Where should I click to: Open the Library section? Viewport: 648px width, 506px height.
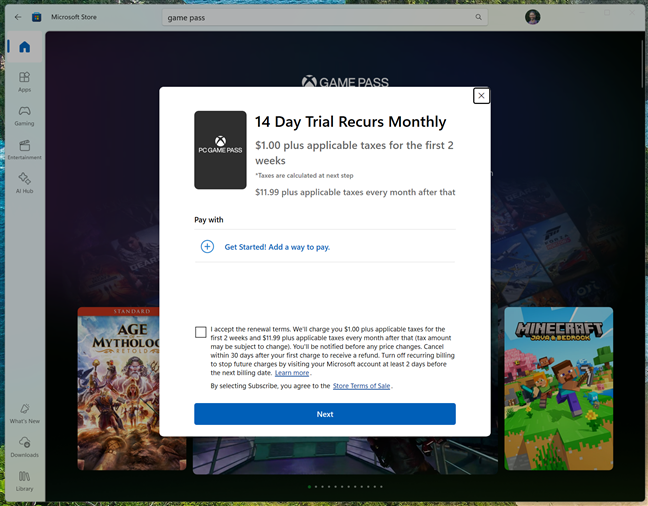click(24, 481)
